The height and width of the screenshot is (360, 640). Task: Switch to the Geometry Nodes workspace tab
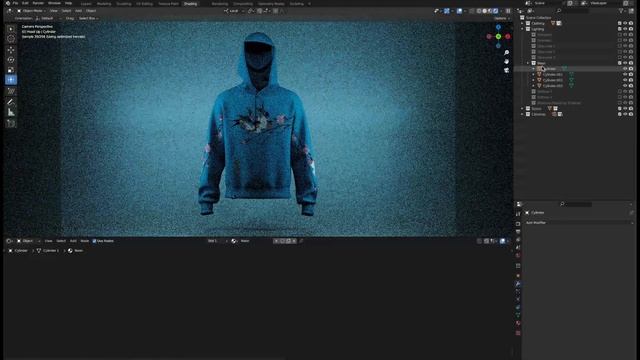271,4
